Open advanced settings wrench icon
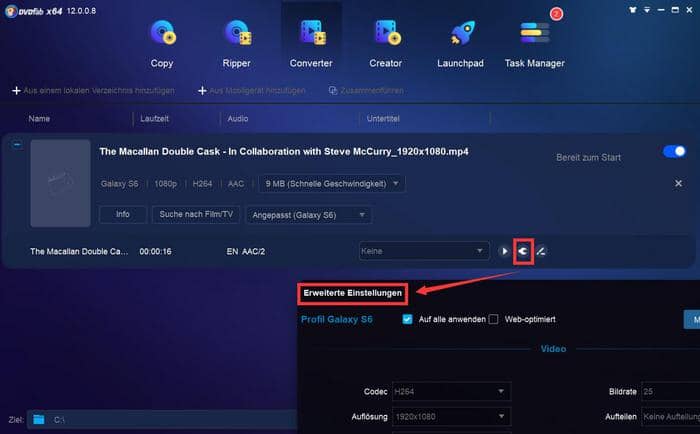 coord(523,251)
